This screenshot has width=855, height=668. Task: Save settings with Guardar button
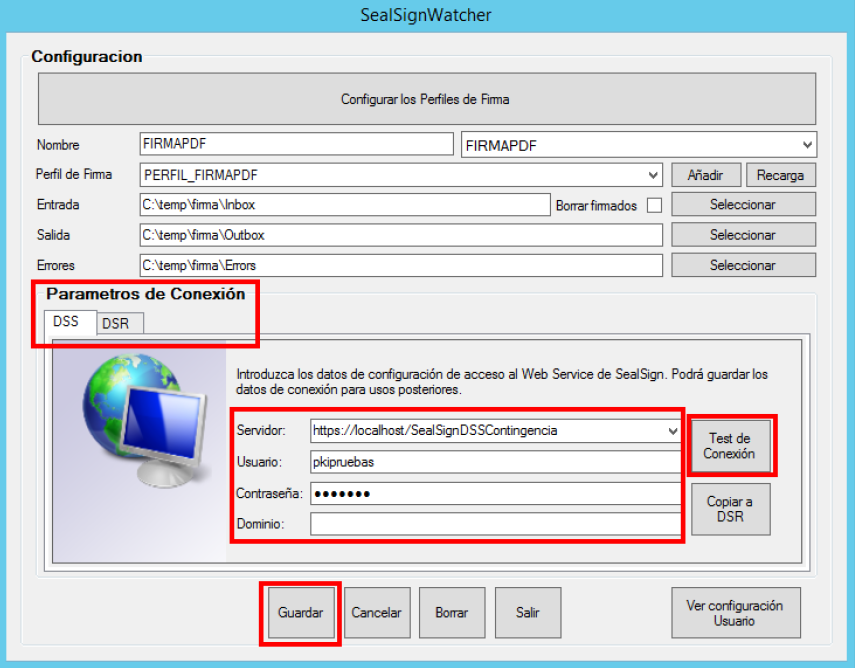301,612
